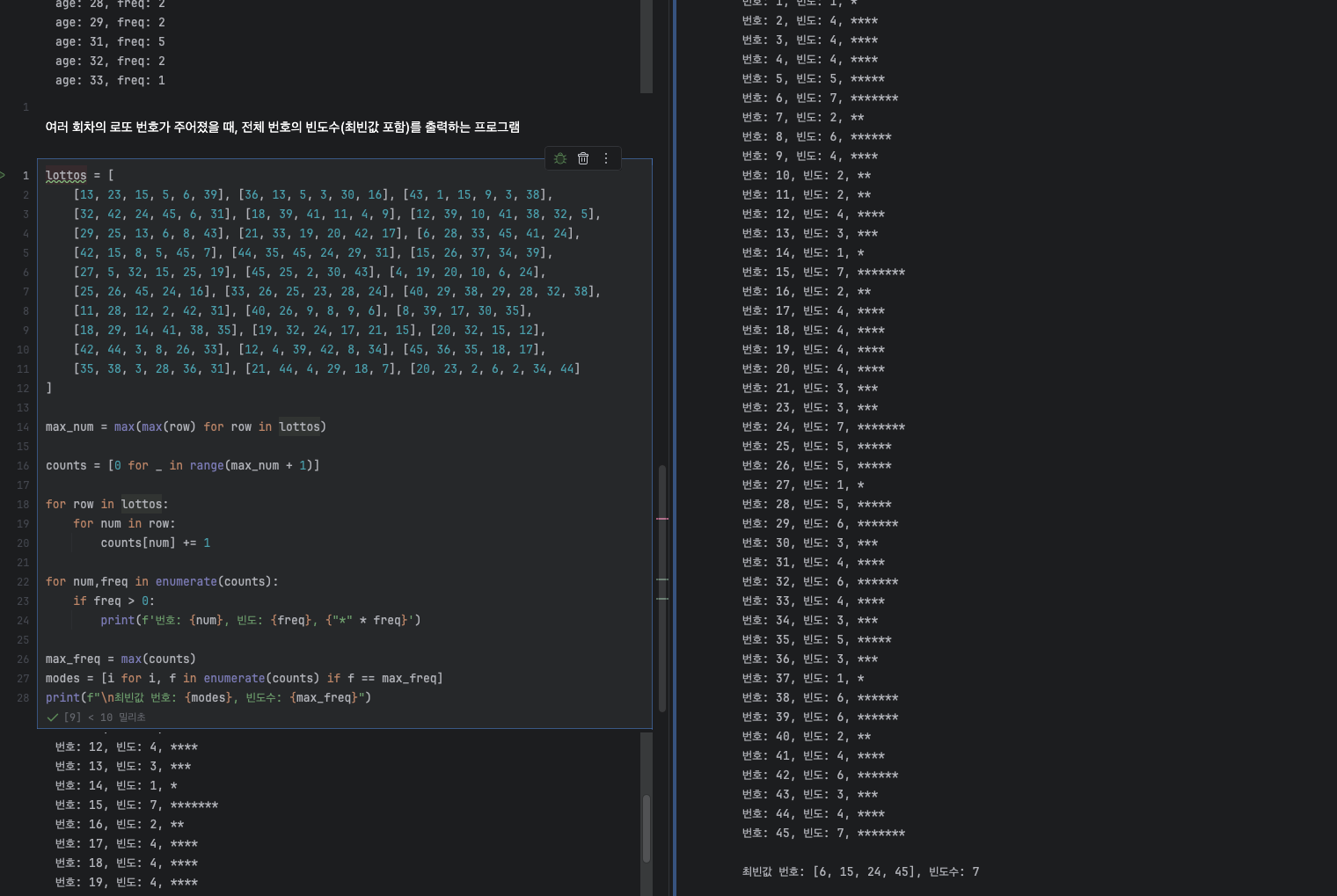This screenshot has width=1337, height=896.
Task: Click the '번호: 7, 빈도: 2' output line
Action: coord(803,117)
